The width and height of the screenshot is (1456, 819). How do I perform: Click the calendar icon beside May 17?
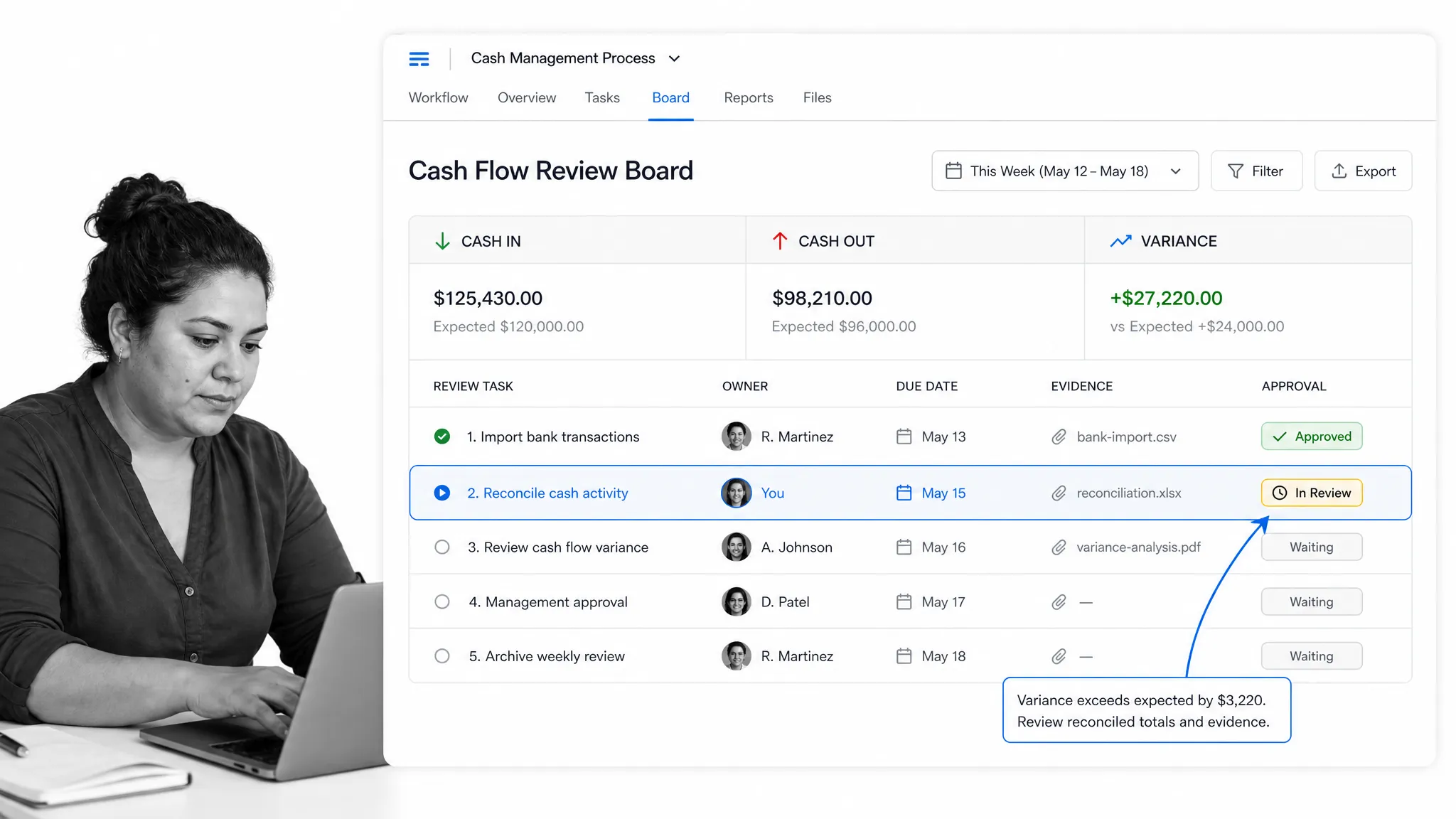tap(904, 601)
